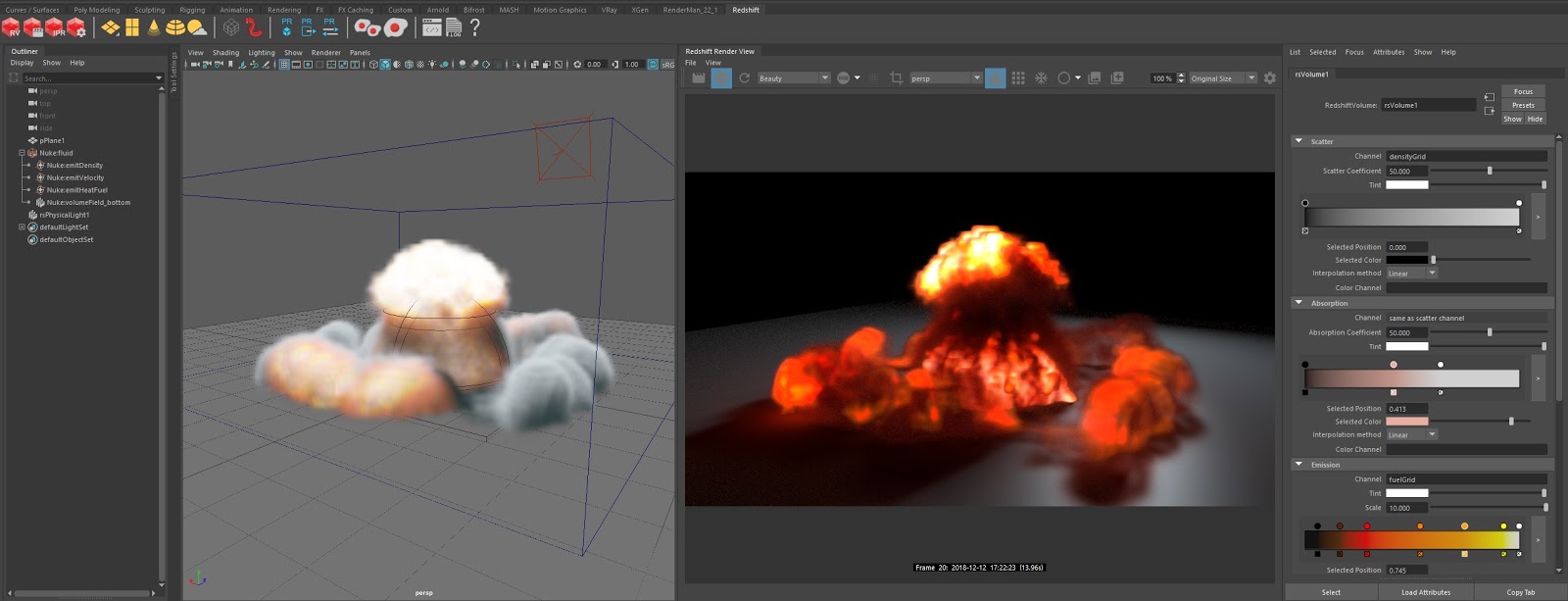Open the Display menu in the Outliner
The image size is (1568, 601).
[x=22, y=63]
